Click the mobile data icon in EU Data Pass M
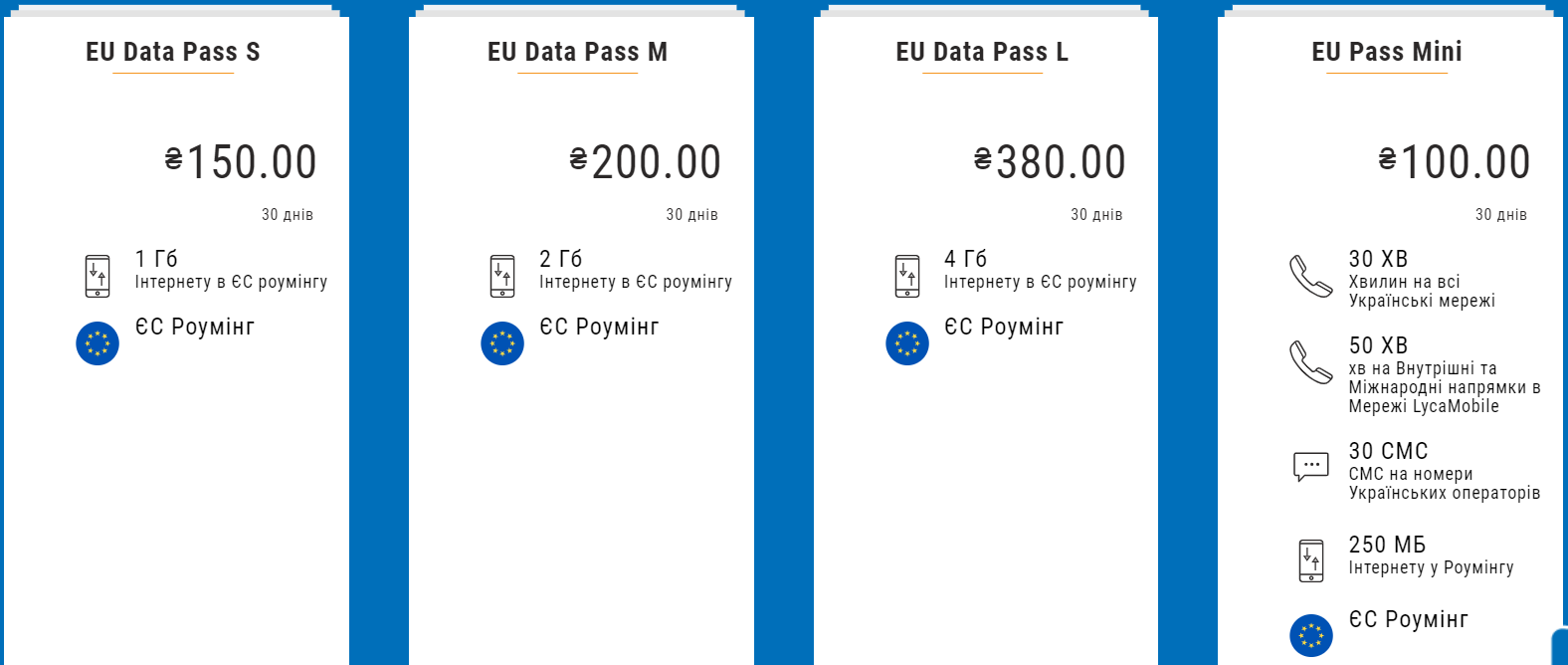Image resolution: width=1568 pixels, height=665 pixels. click(x=502, y=276)
